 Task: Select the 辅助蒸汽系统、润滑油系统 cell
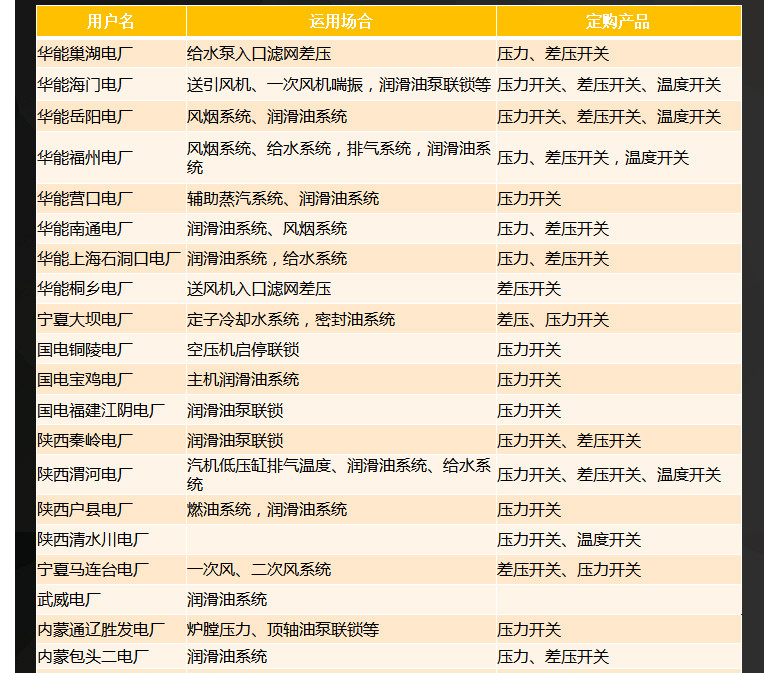[x=283, y=199]
